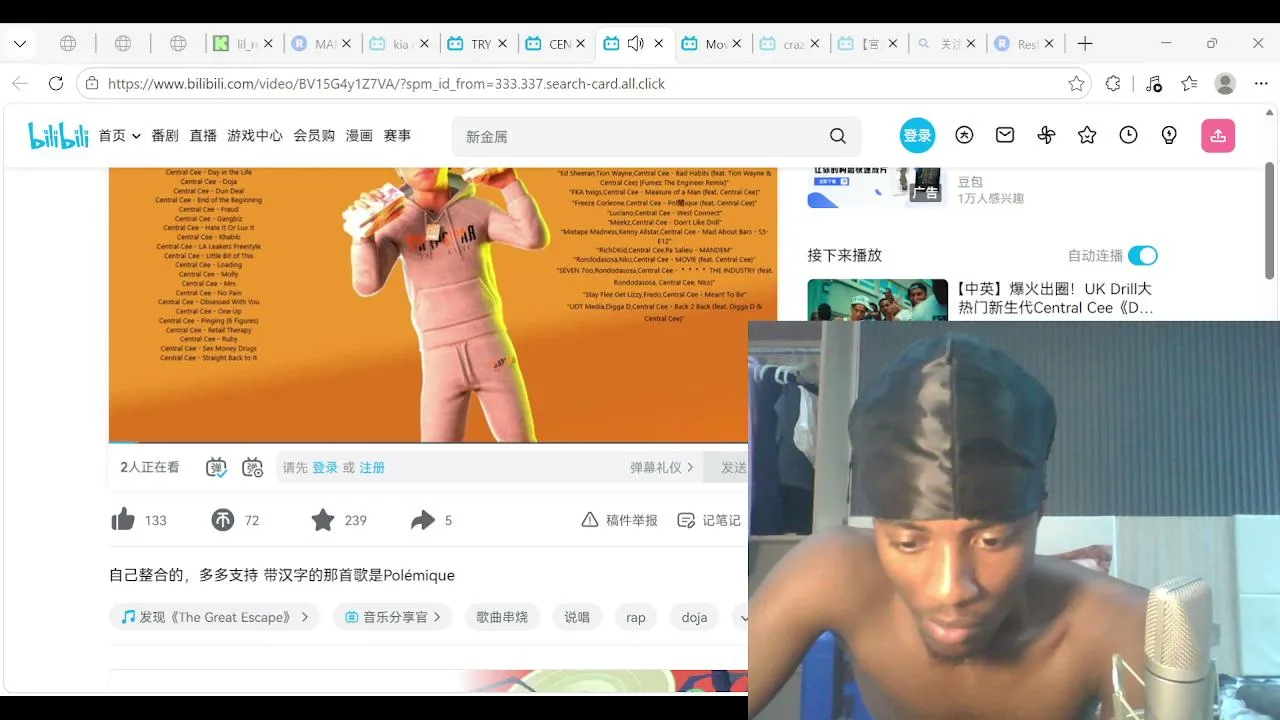Switch to the lil_re browser tab

(x=243, y=44)
